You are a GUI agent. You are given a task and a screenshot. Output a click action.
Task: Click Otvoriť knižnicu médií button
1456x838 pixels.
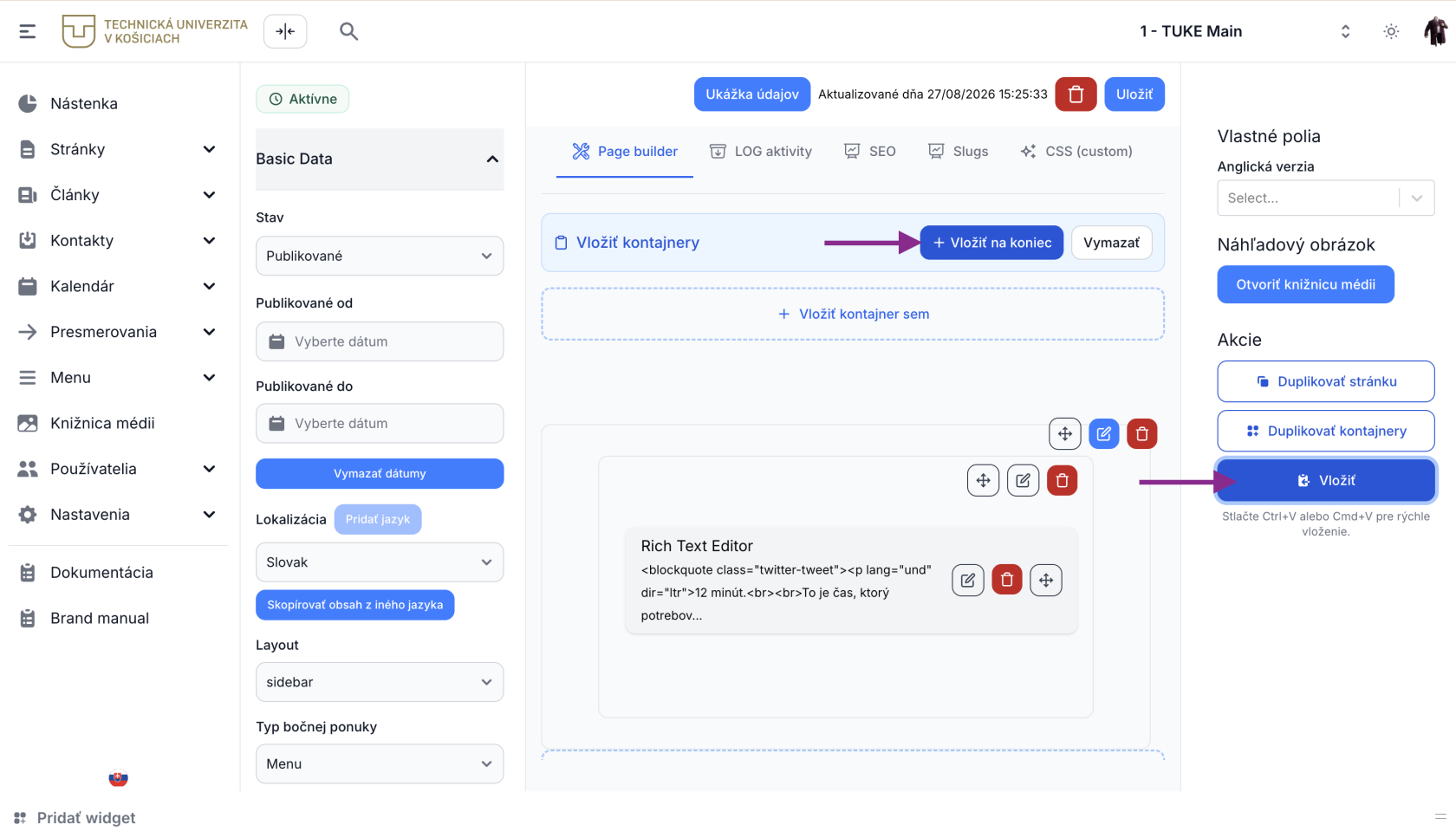1305,285
